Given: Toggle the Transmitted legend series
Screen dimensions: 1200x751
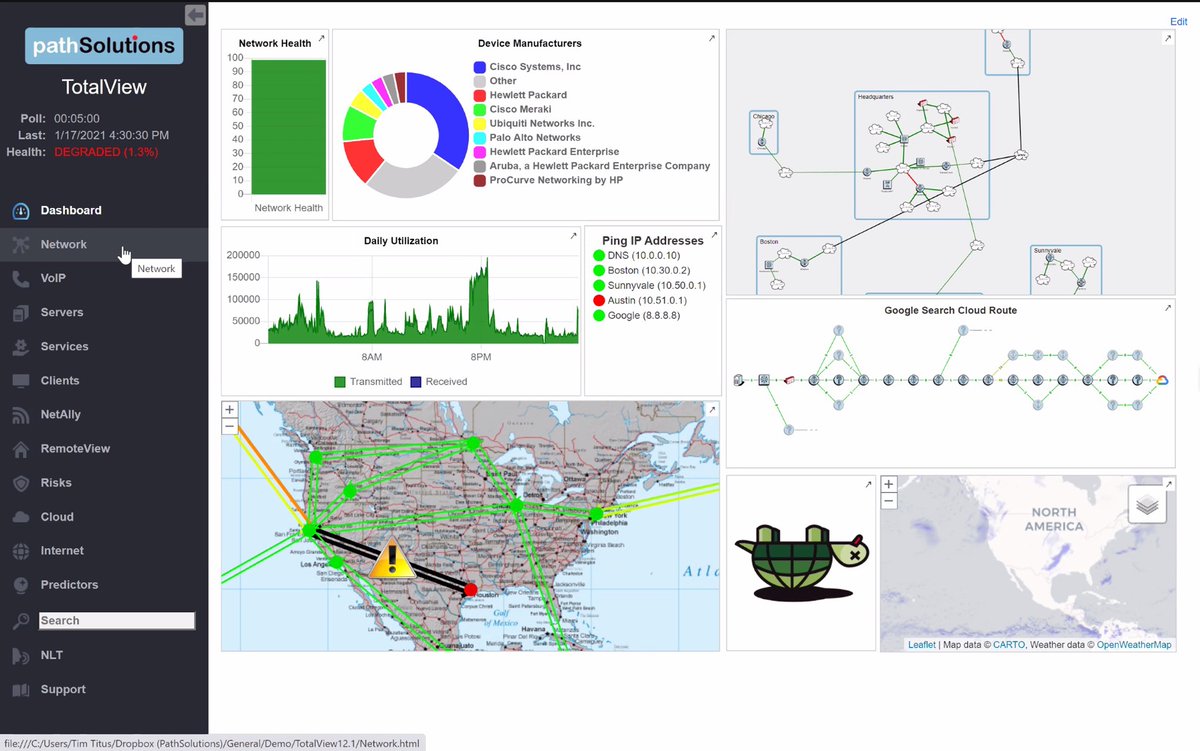Looking at the screenshot, I should (x=340, y=382).
